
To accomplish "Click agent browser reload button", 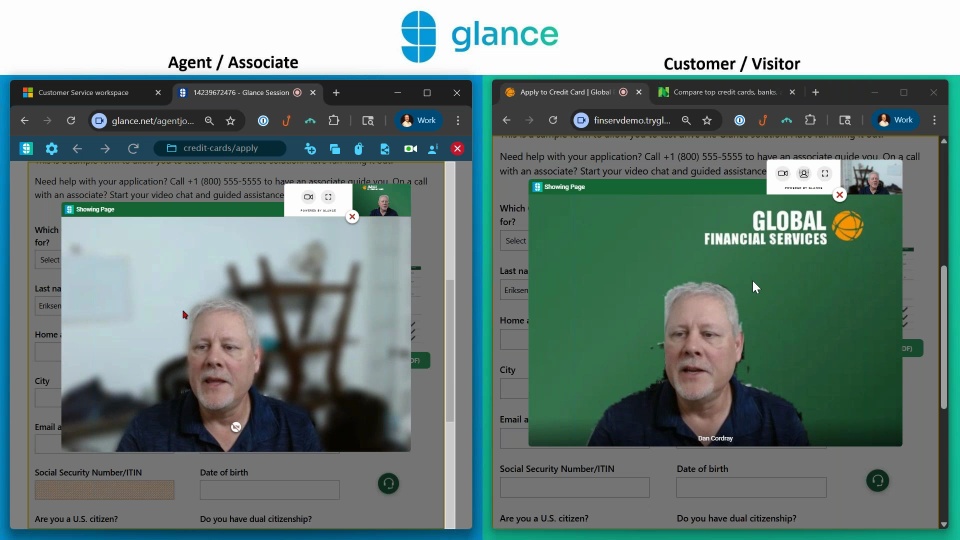I will [71, 121].
